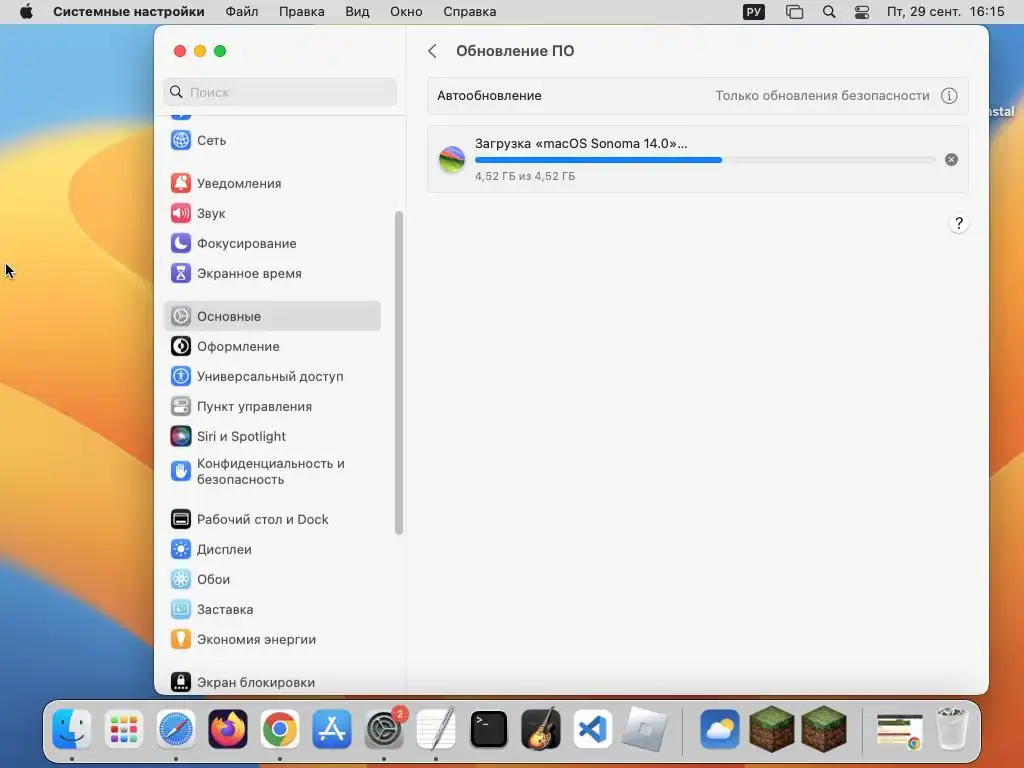This screenshot has height=768, width=1024.
Task: Open the Trash in the Dock
Action: tap(952, 729)
